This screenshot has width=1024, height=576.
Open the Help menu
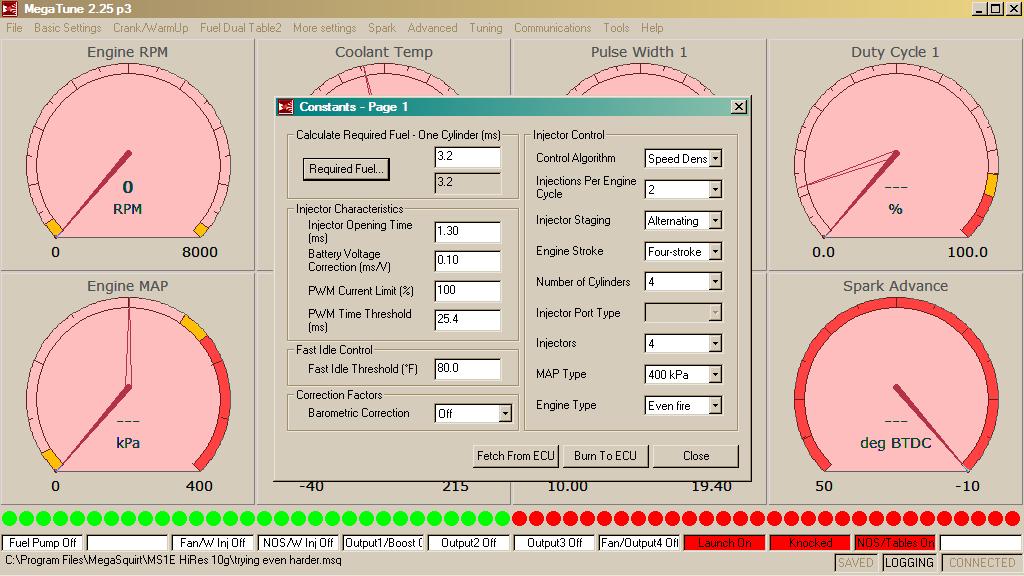[652, 27]
